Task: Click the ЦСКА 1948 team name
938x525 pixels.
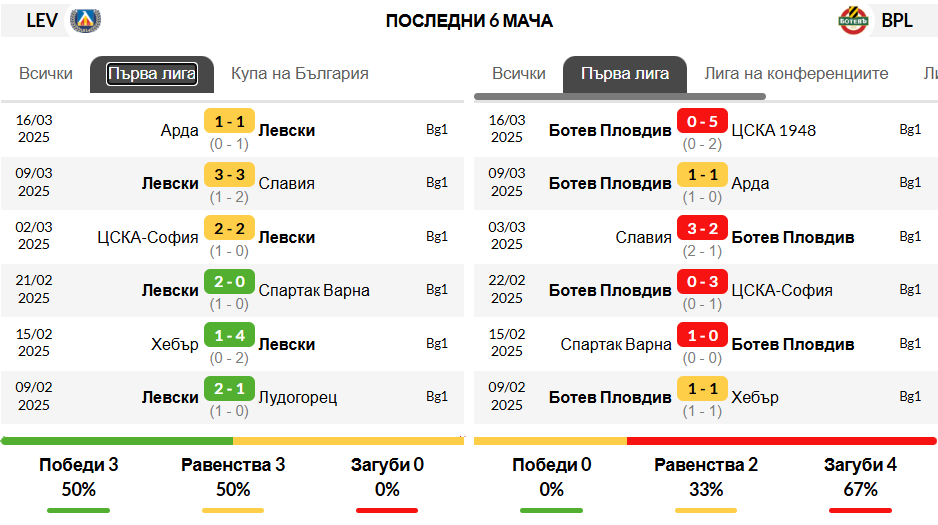Action: pos(773,130)
